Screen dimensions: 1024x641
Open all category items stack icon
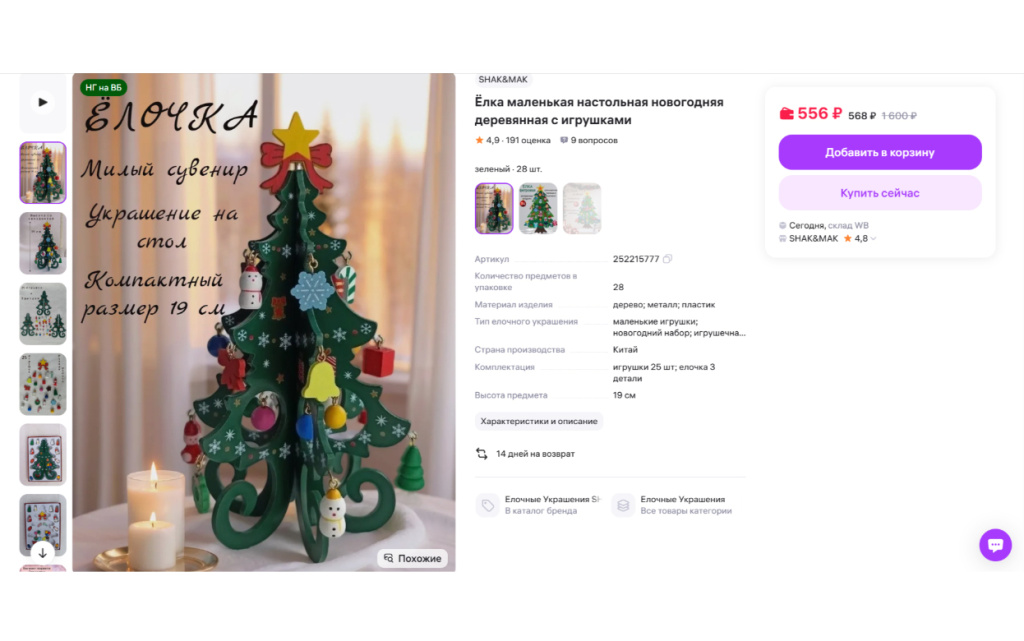pyautogui.click(x=623, y=505)
